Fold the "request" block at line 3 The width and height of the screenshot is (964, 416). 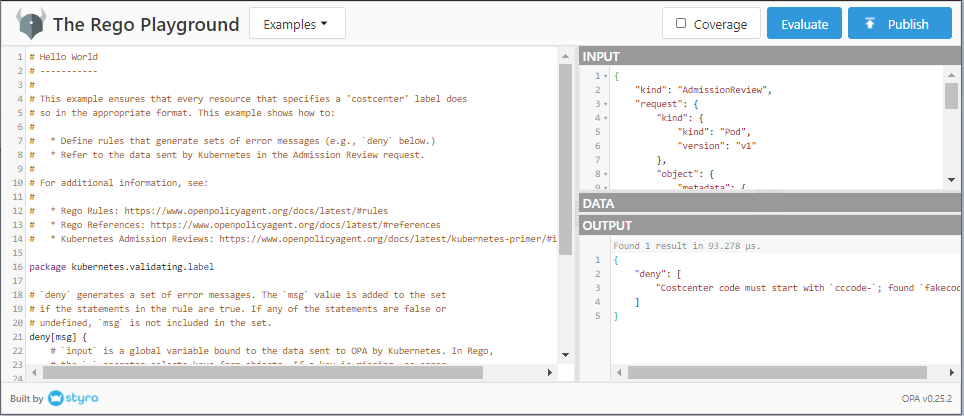point(606,104)
